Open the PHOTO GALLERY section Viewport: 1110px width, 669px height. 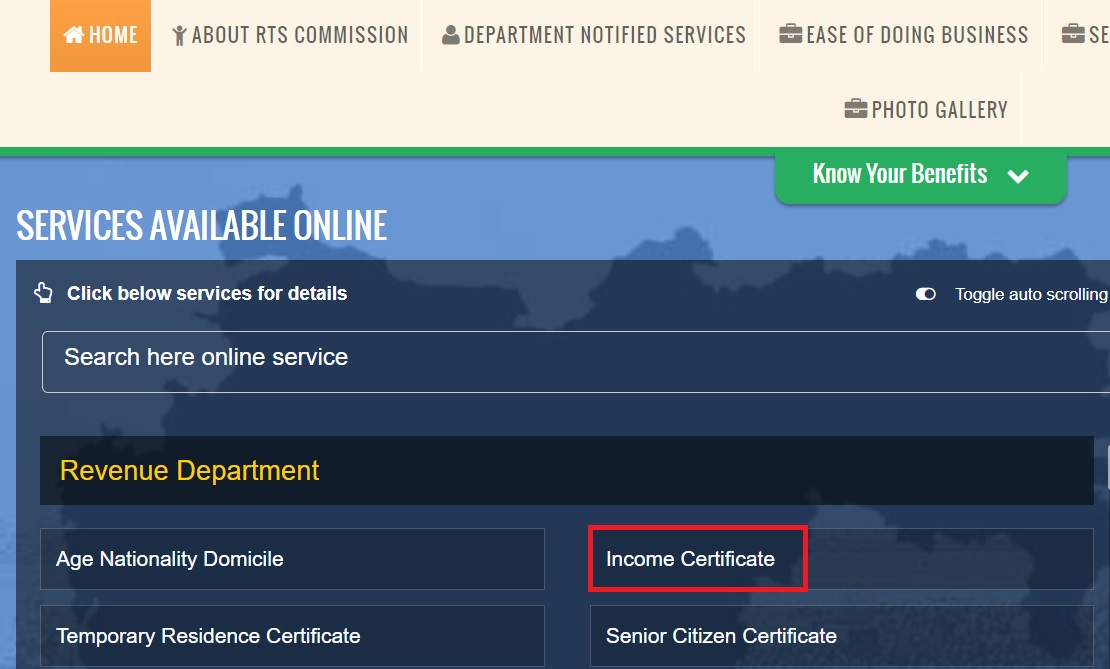click(925, 109)
